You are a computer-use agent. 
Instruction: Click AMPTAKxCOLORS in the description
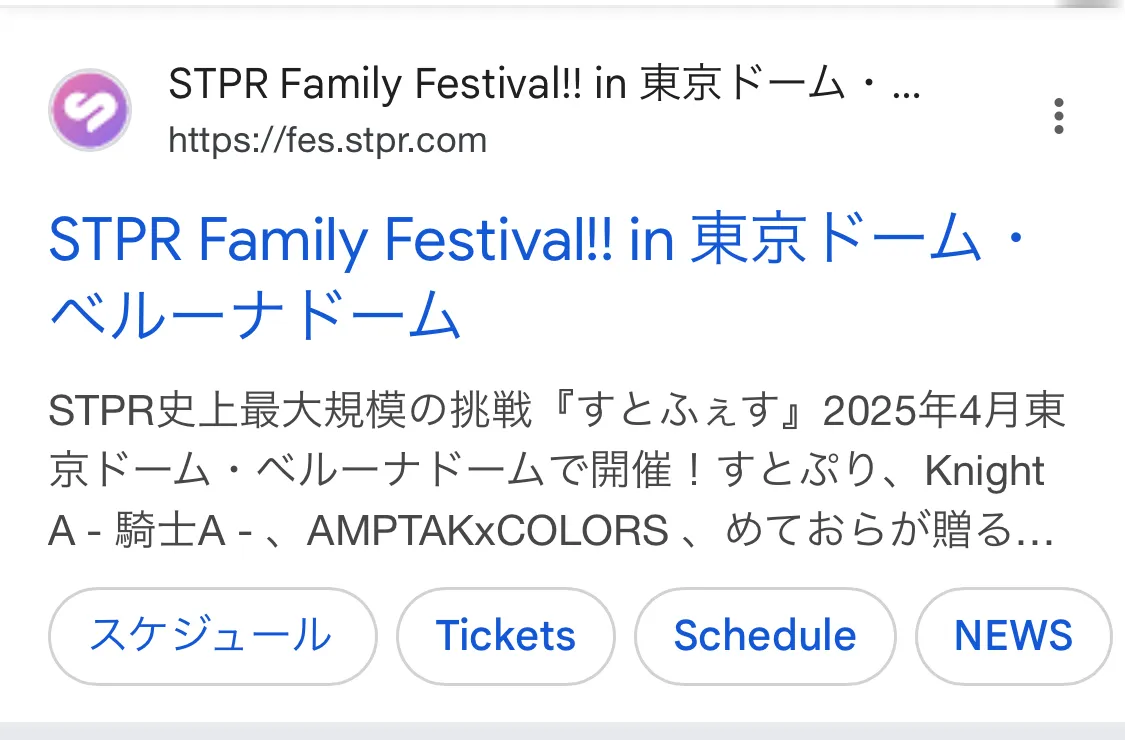point(487,531)
